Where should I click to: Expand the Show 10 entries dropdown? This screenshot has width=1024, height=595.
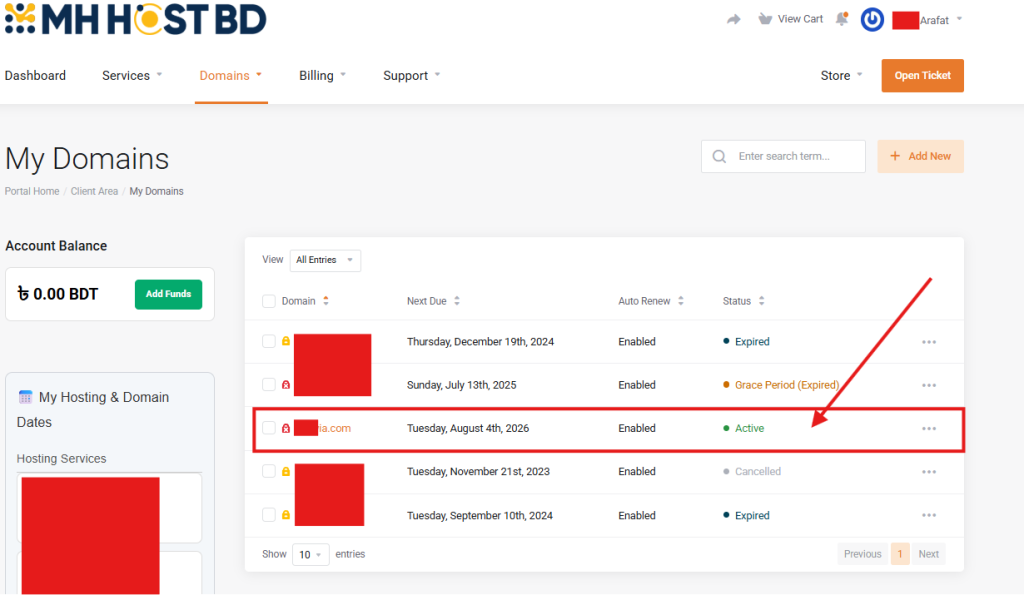(310, 554)
